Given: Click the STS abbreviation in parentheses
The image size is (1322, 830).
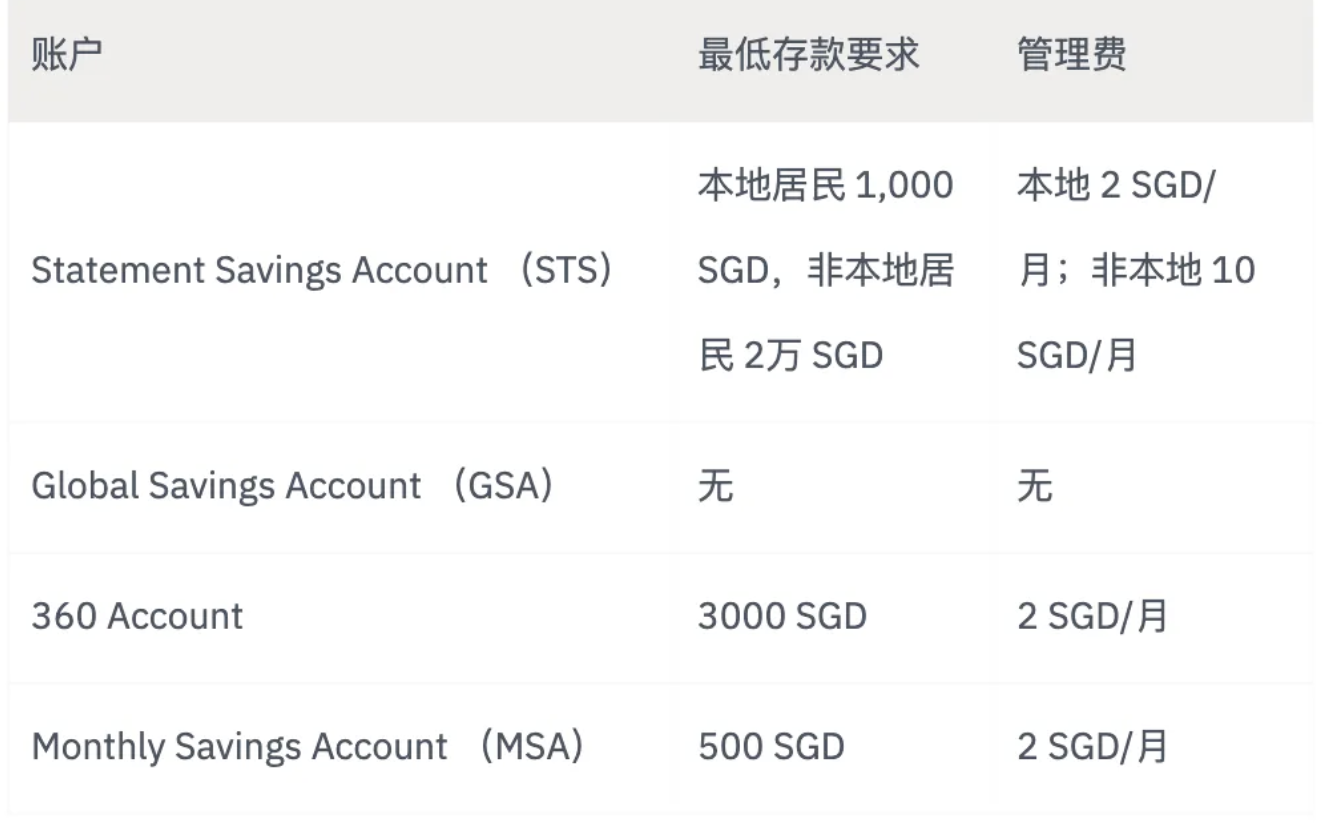Looking at the screenshot, I should (566, 270).
